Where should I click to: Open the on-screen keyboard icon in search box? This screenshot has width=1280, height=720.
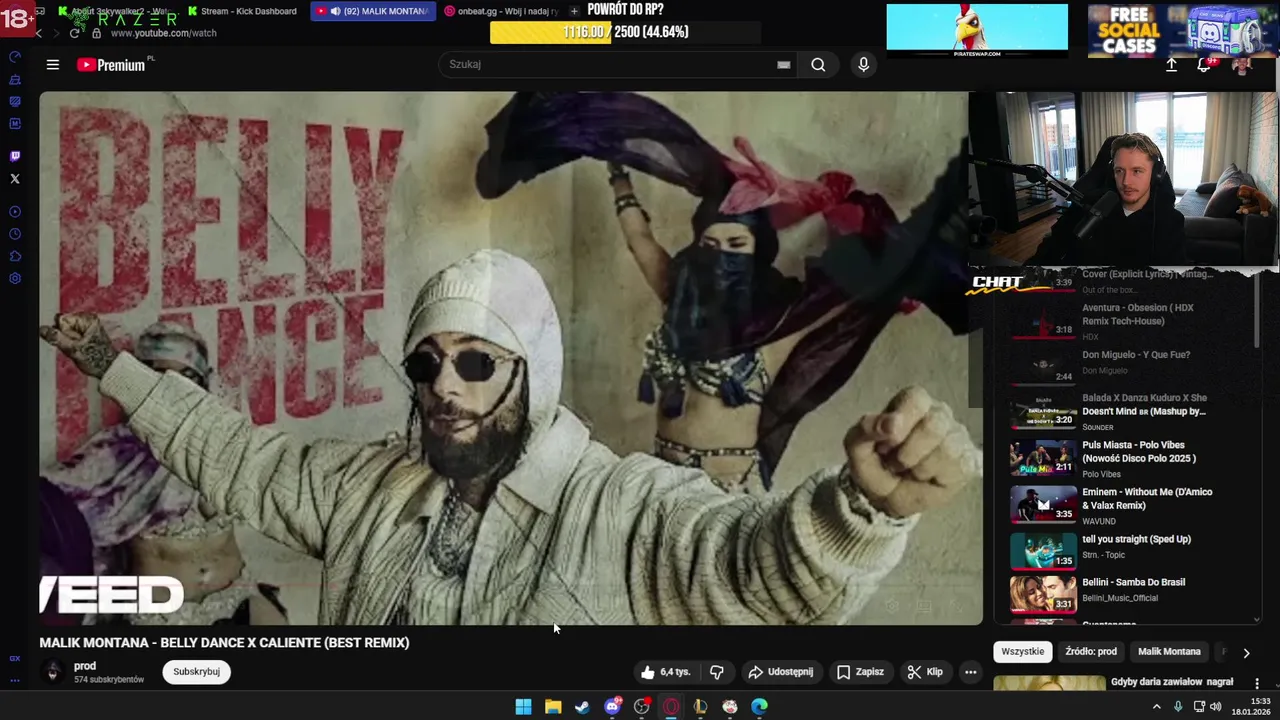[784, 65]
